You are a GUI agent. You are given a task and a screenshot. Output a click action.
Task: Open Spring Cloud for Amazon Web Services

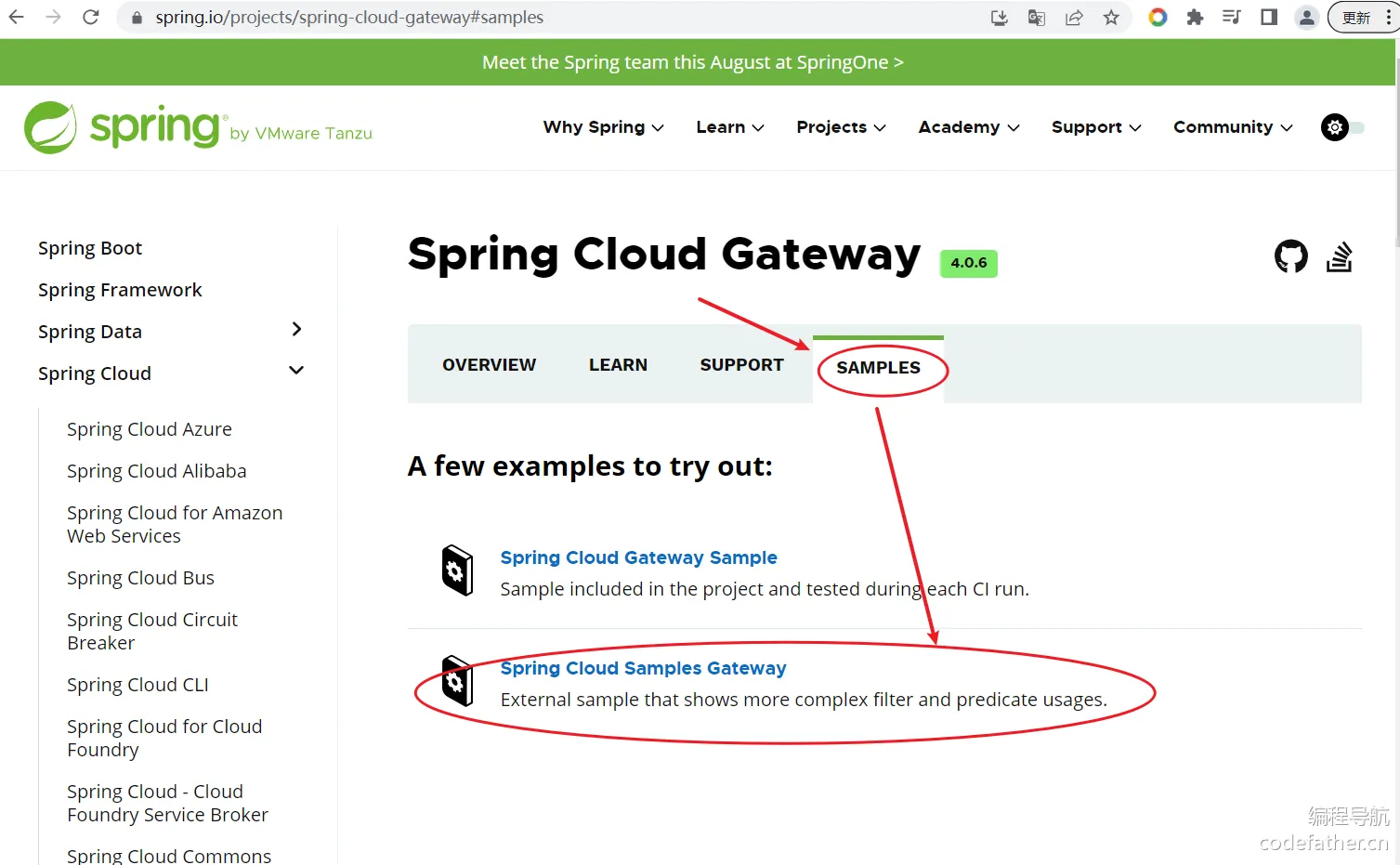click(175, 524)
